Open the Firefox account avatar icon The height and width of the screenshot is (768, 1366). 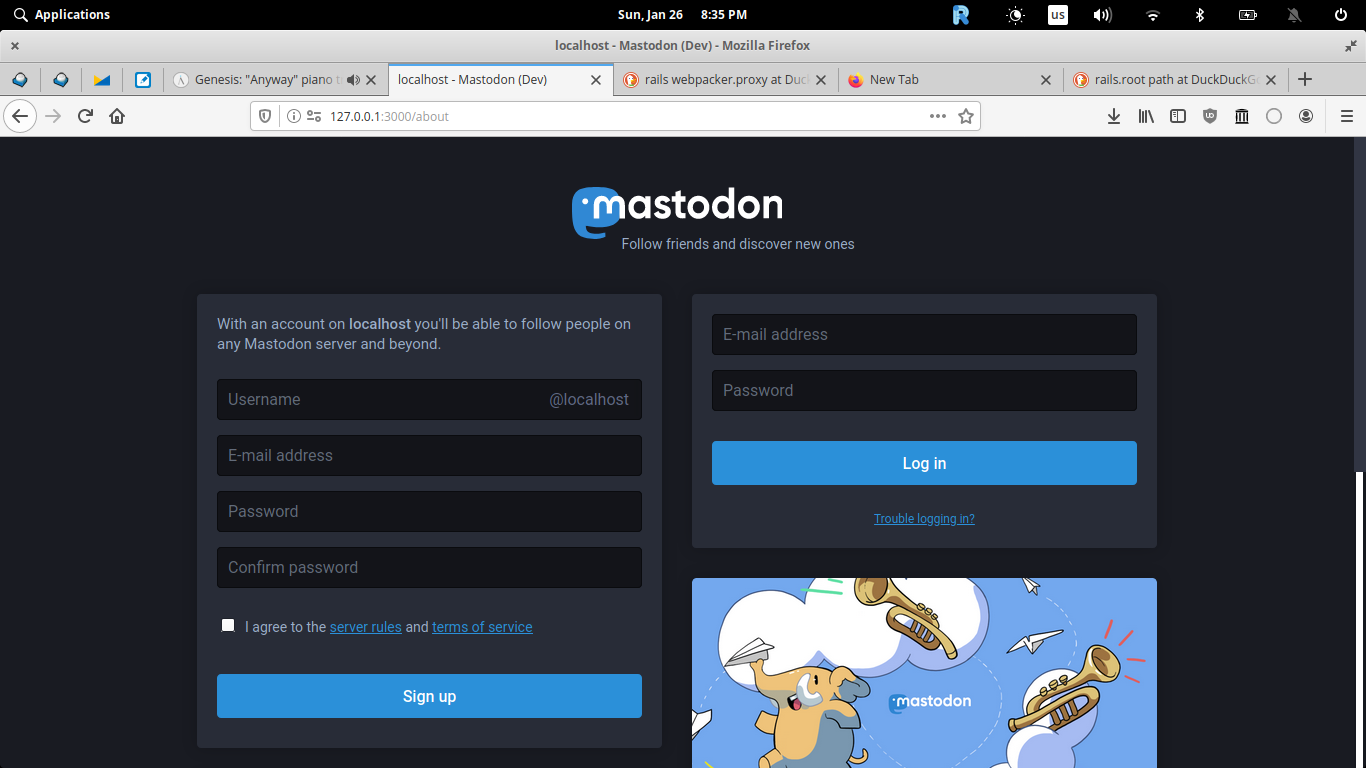(1306, 116)
